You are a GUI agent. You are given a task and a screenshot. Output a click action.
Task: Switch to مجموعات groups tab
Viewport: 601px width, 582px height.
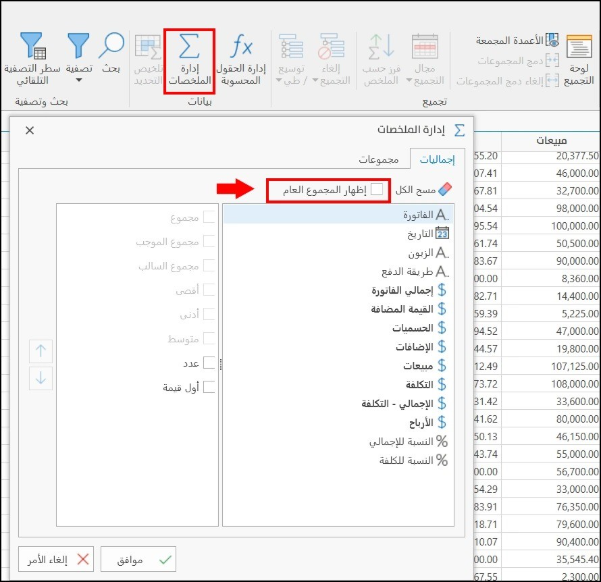(x=378, y=159)
